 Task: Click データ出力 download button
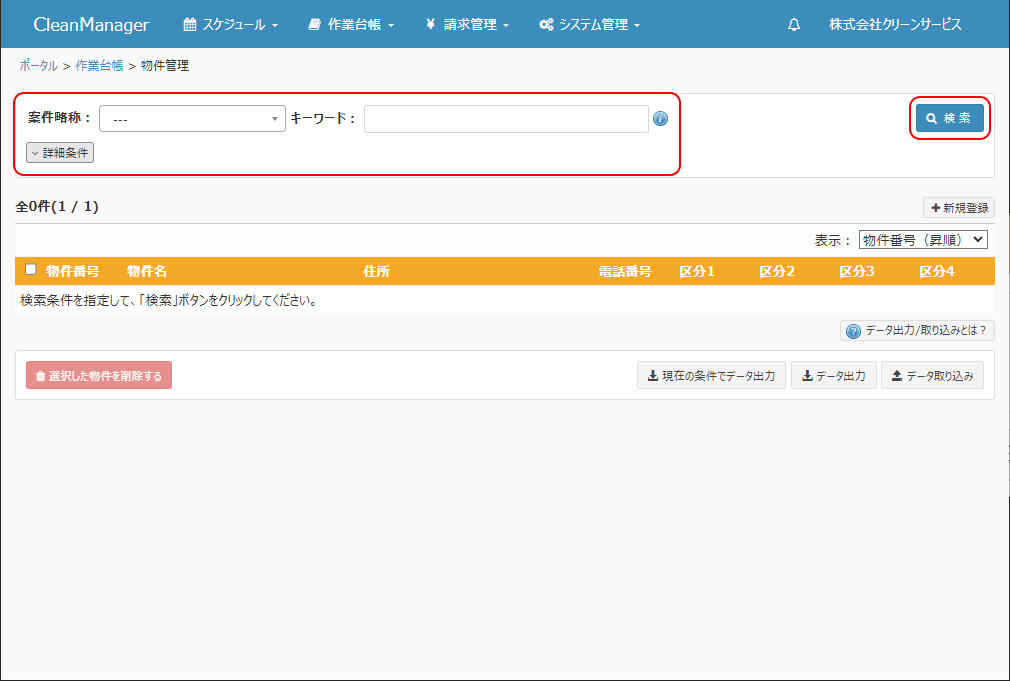[x=833, y=376]
